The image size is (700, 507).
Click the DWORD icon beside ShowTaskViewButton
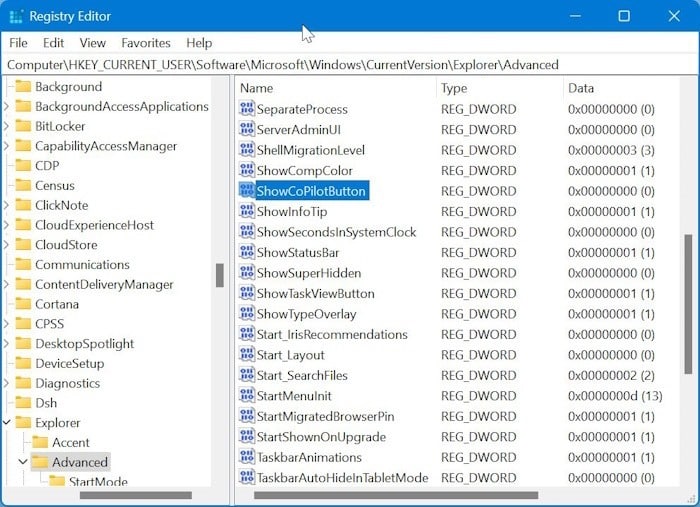click(x=247, y=294)
